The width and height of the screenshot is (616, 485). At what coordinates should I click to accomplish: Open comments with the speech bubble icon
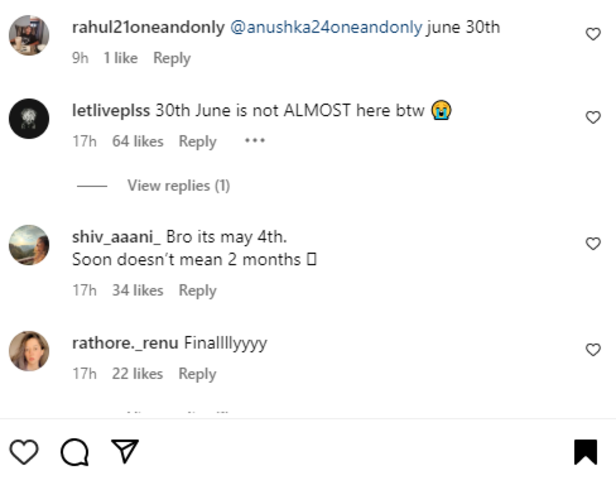[x=74, y=453]
